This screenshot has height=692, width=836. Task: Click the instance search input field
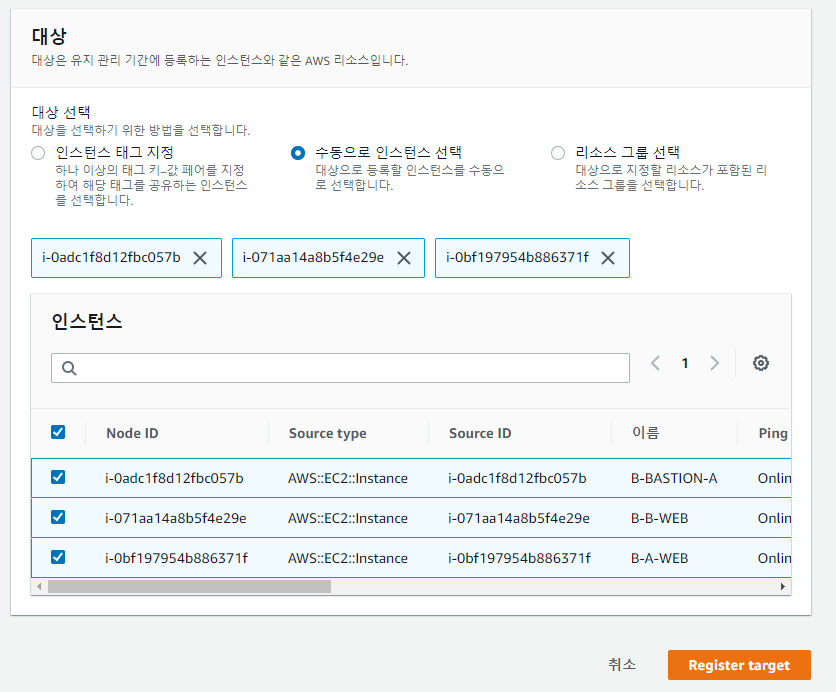click(x=340, y=368)
